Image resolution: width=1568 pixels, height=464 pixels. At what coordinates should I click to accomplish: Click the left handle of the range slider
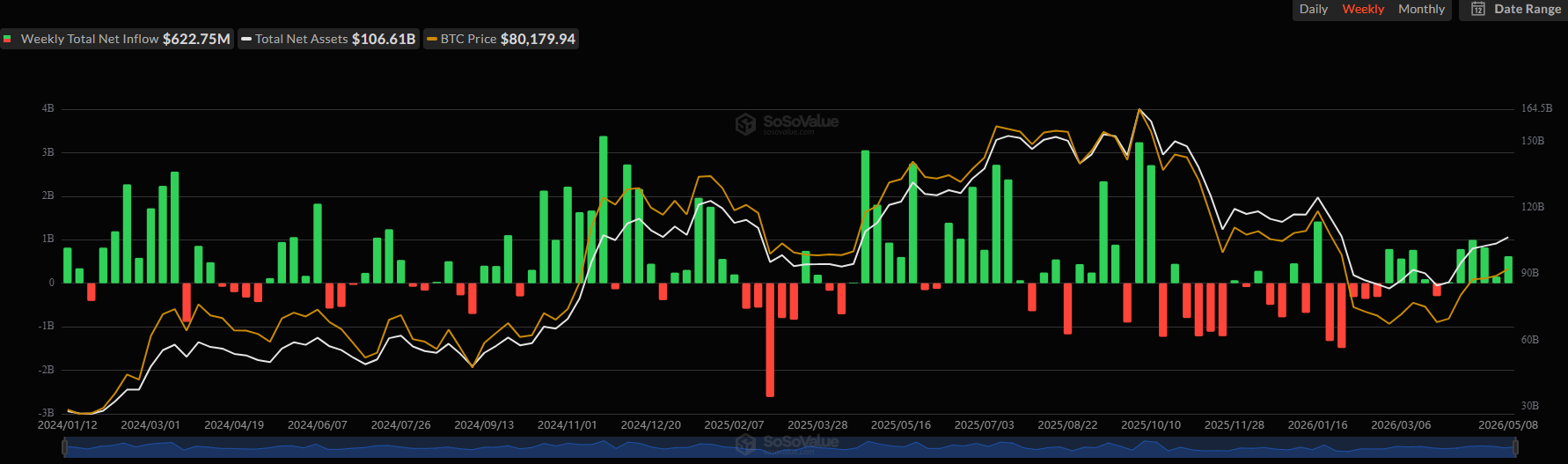click(x=64, y=447)
